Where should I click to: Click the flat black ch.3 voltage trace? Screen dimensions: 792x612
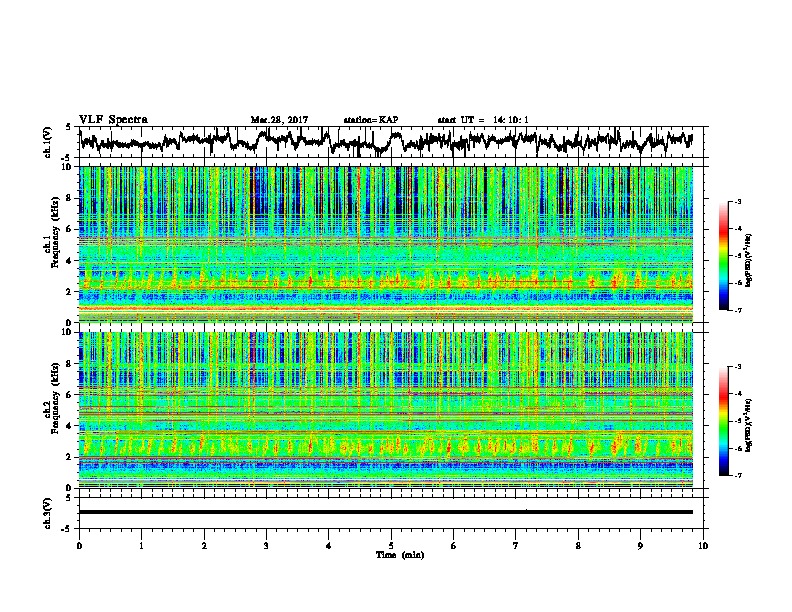click(386, 512)
